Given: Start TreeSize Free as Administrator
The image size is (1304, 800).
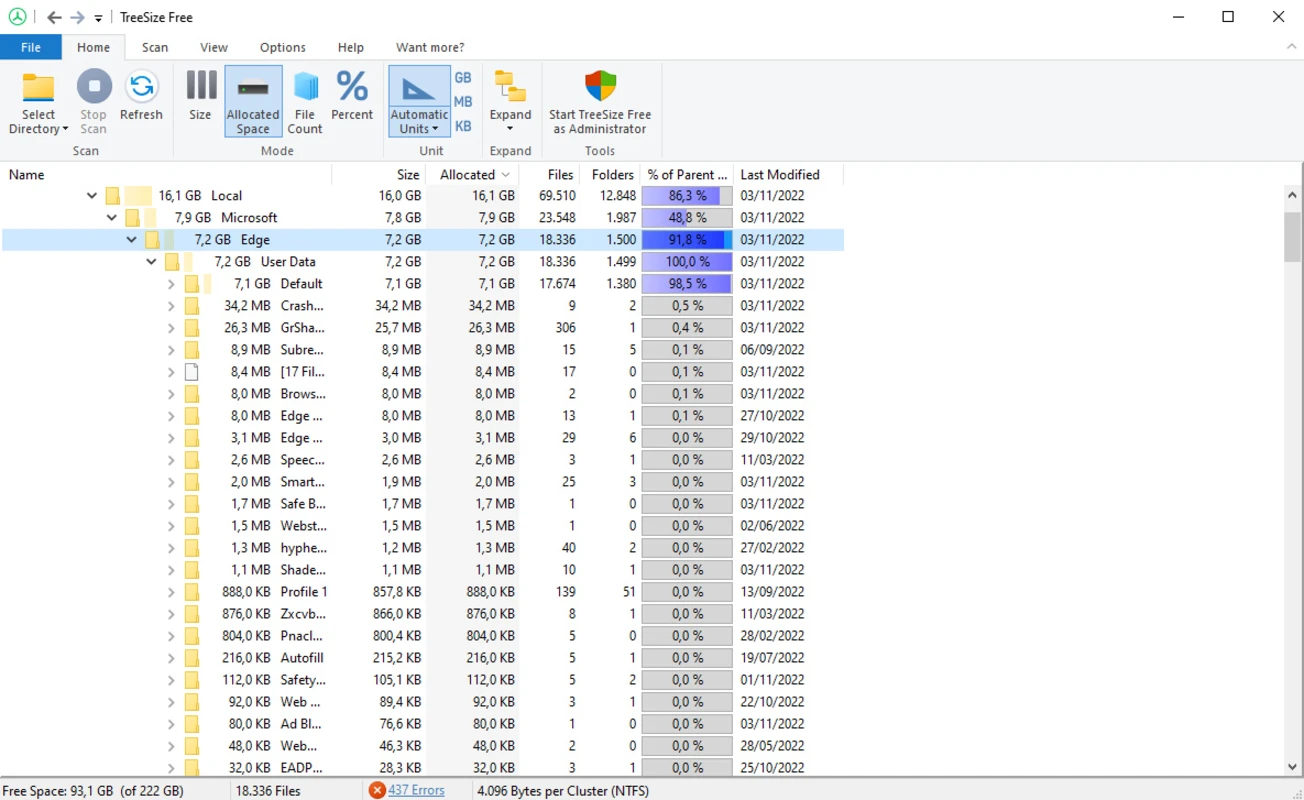Looking at the screenshot, I should pyautogui.click(x=600, y=100).
